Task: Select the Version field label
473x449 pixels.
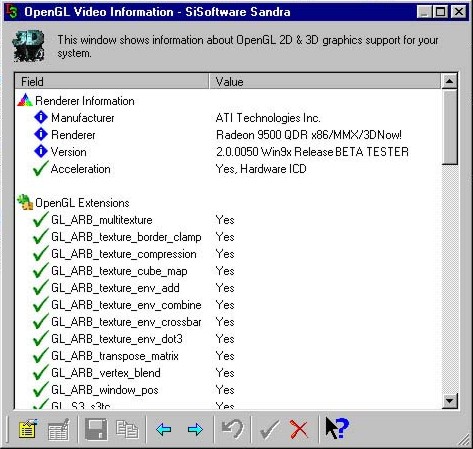Action: point(69,152)
